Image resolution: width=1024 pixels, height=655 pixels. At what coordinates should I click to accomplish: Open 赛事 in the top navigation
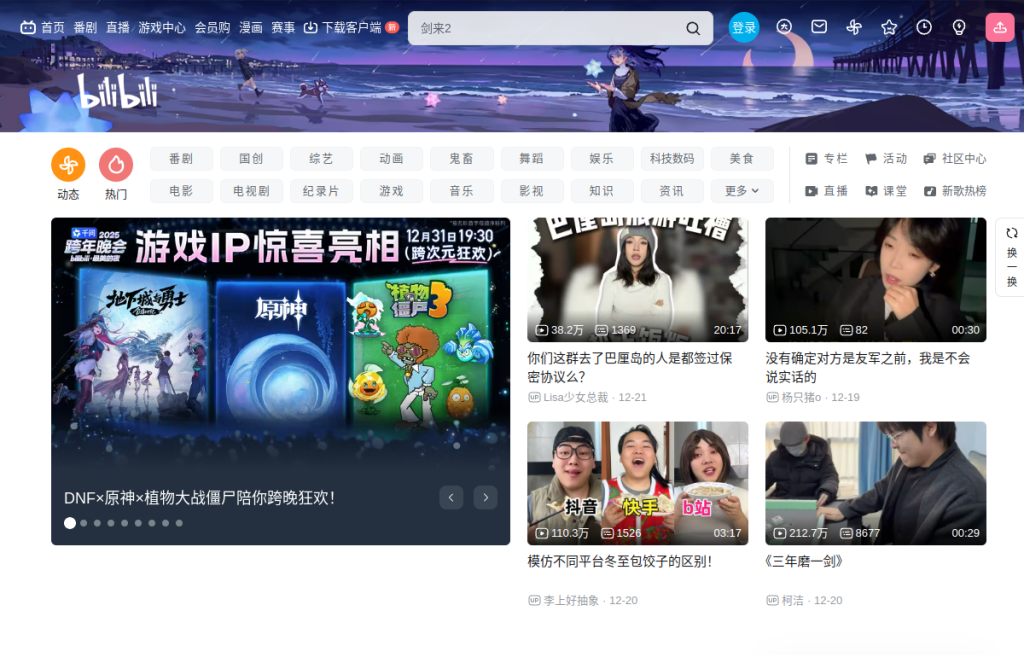[x=283, y=27]
